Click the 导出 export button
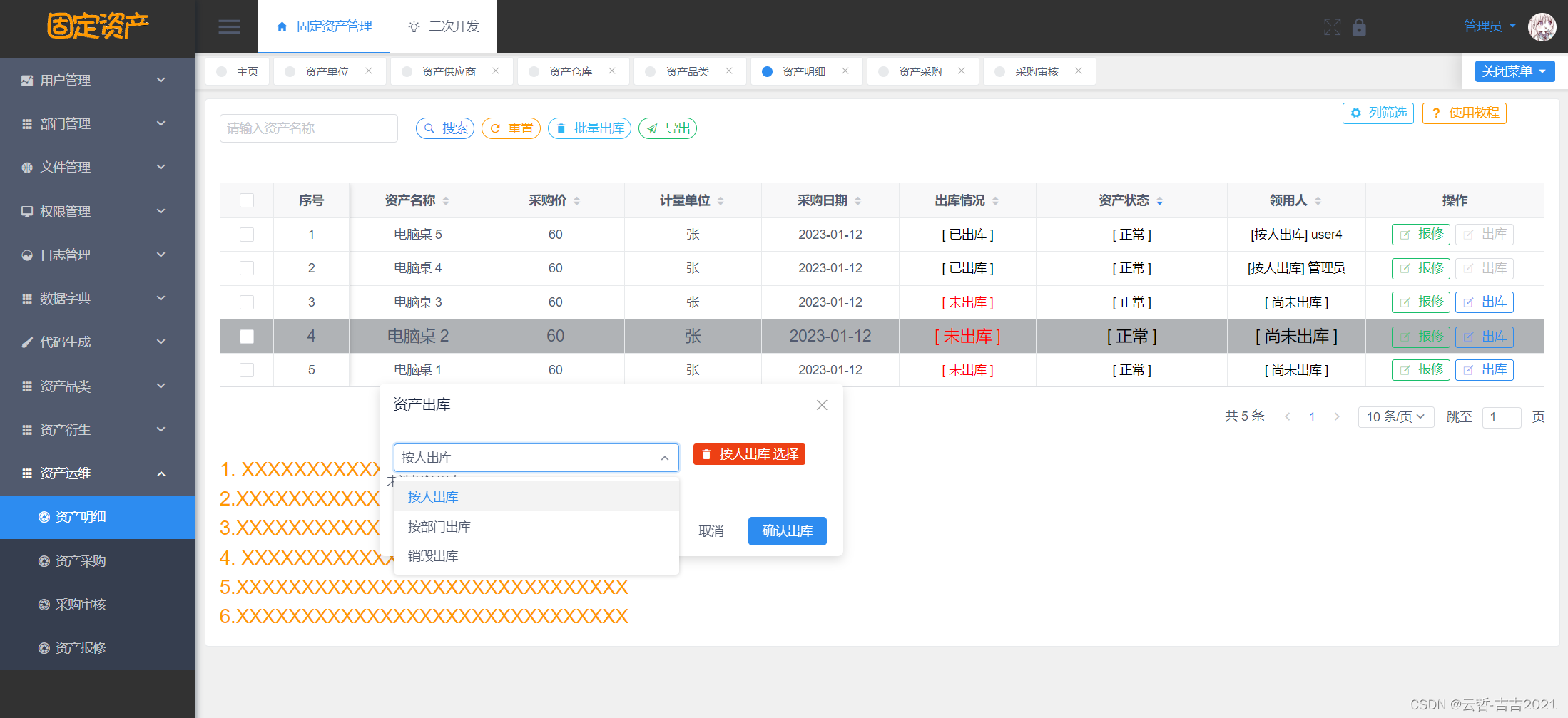 click(668, 128)
